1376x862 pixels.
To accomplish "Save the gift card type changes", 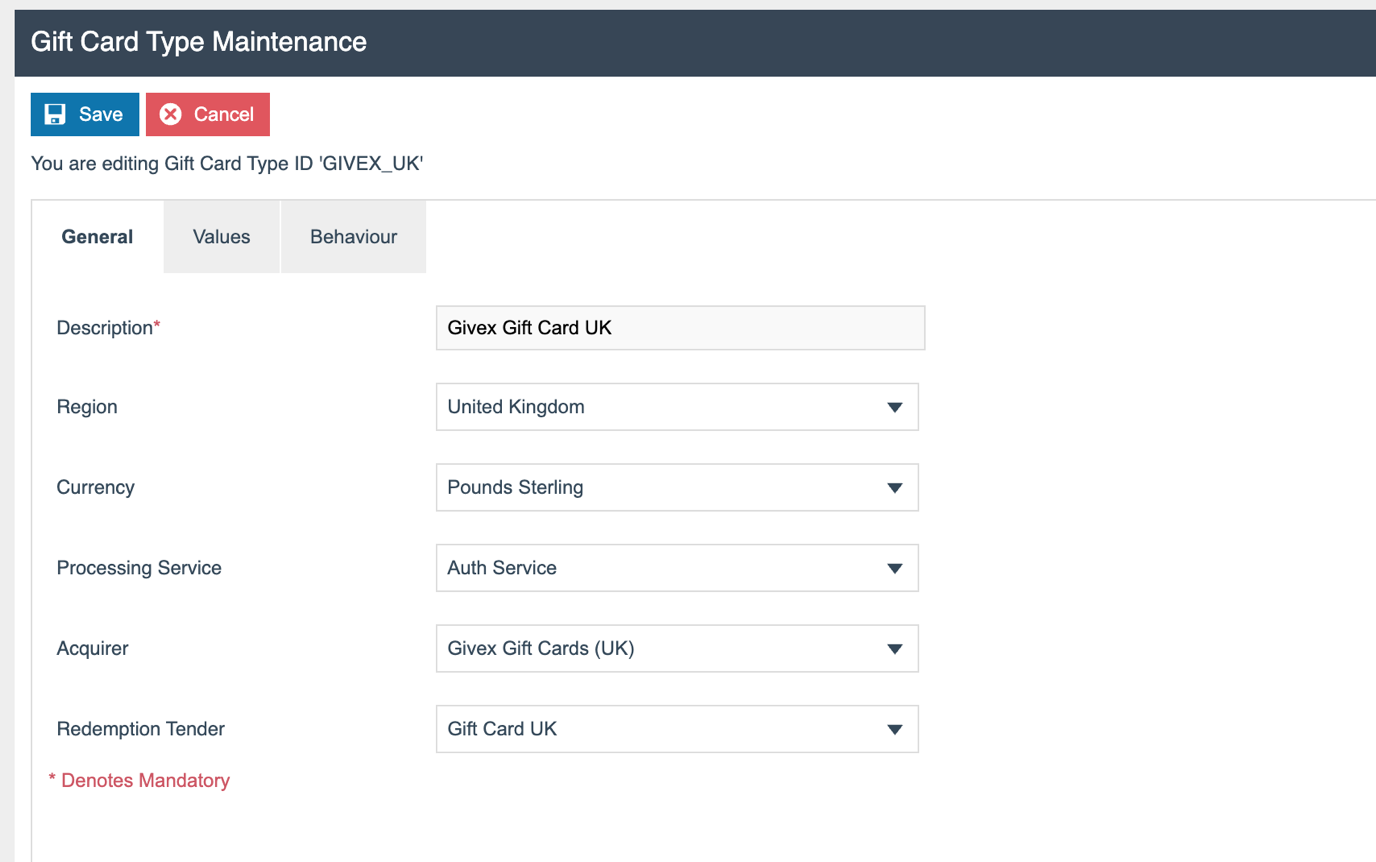I will (x=84, y=114).
